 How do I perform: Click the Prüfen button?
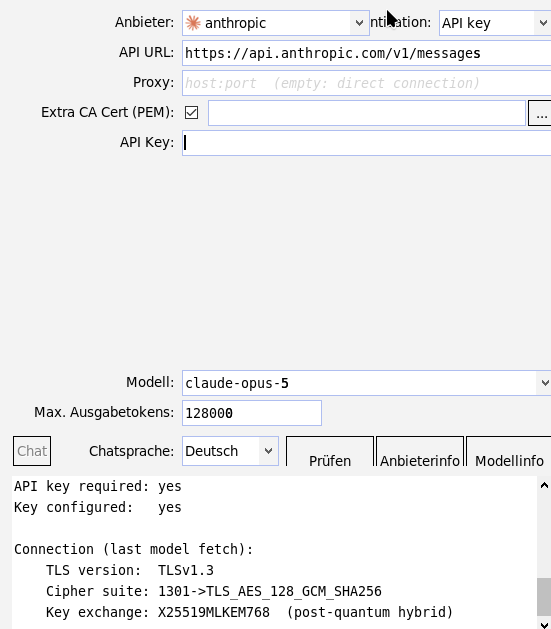coord(330,452)
